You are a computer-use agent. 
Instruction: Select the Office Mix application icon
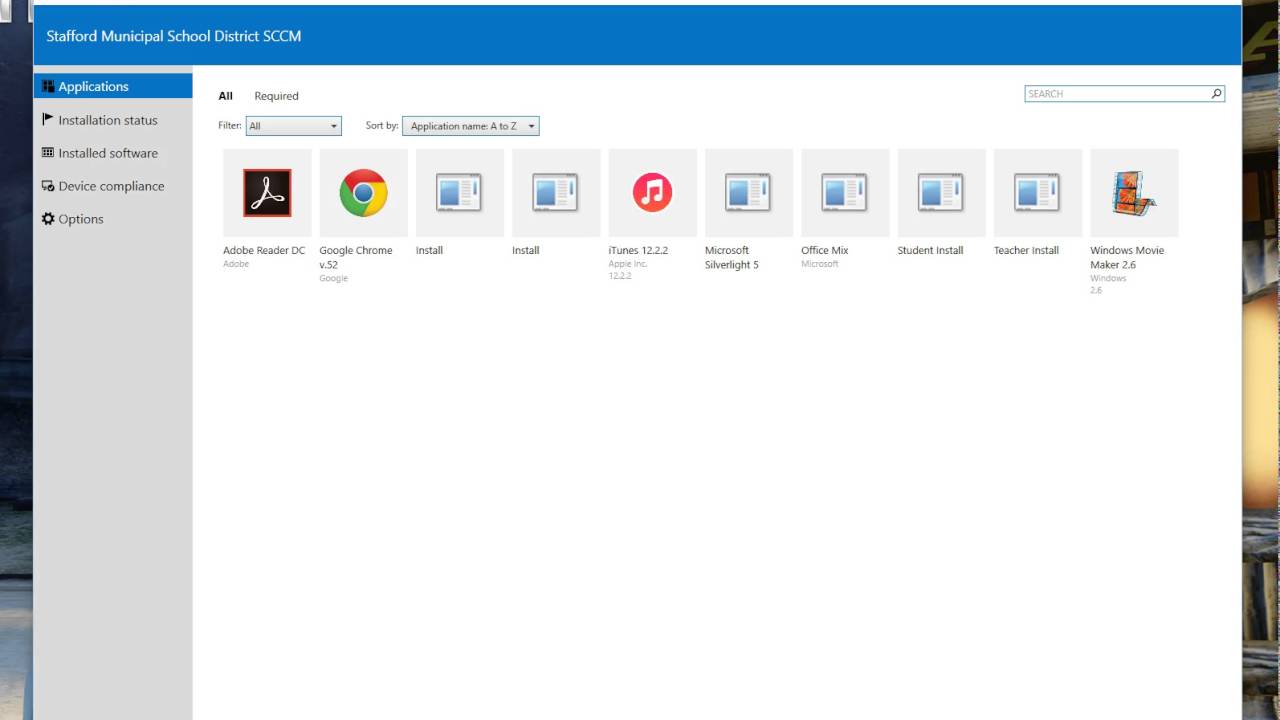coord(845,193)
